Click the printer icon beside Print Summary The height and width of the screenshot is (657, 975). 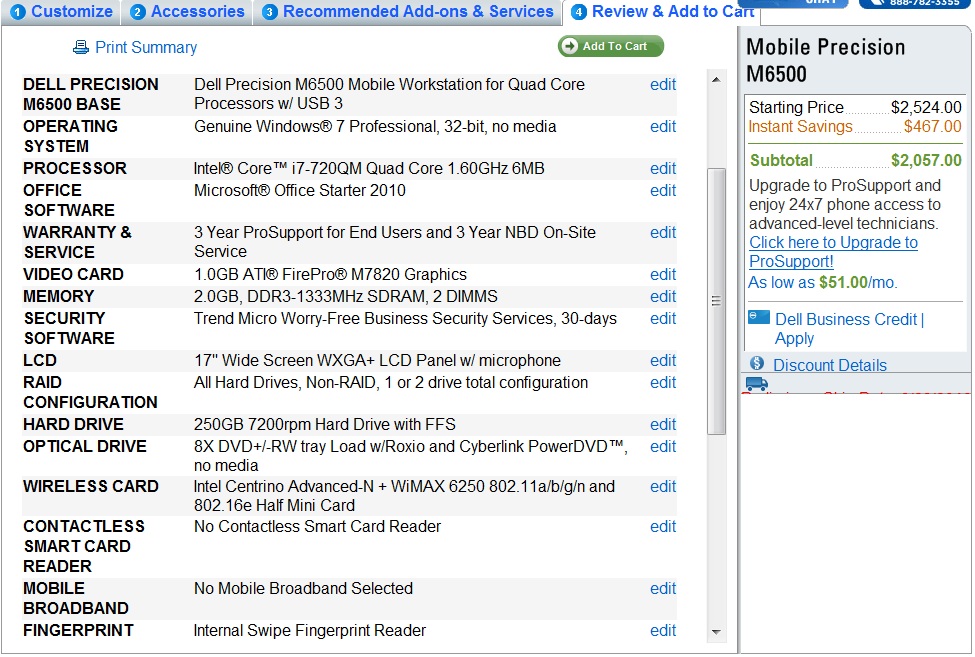pos(81,47)
